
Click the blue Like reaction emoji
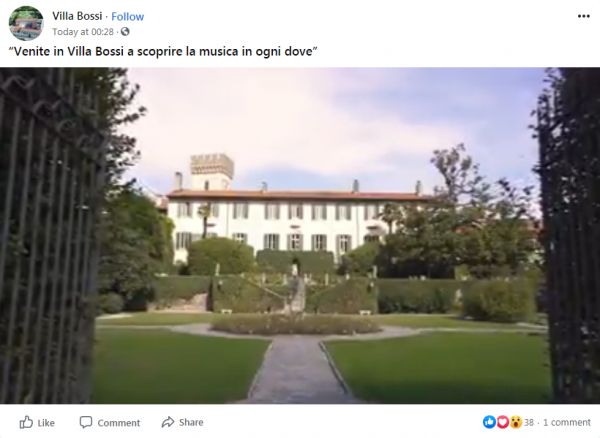(489, 422)
